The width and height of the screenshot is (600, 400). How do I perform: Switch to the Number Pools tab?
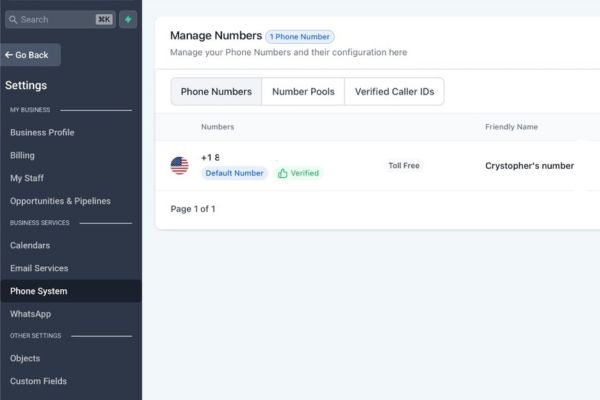[x=303, y=91]
